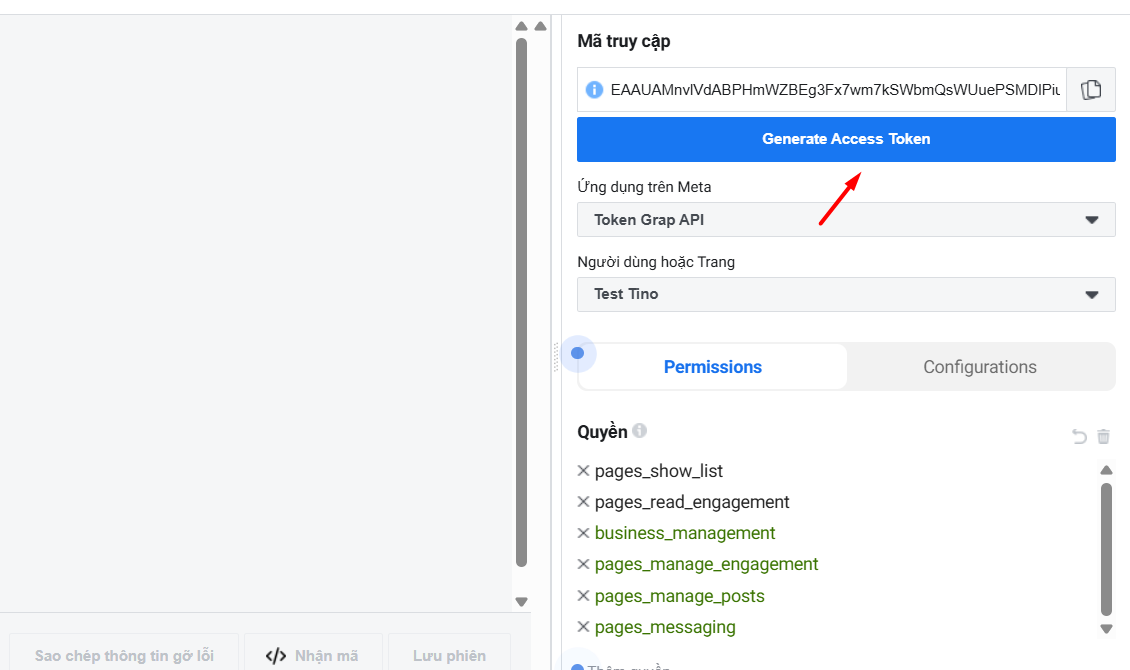Click the pages_show_list permission text

click(659, 470)
